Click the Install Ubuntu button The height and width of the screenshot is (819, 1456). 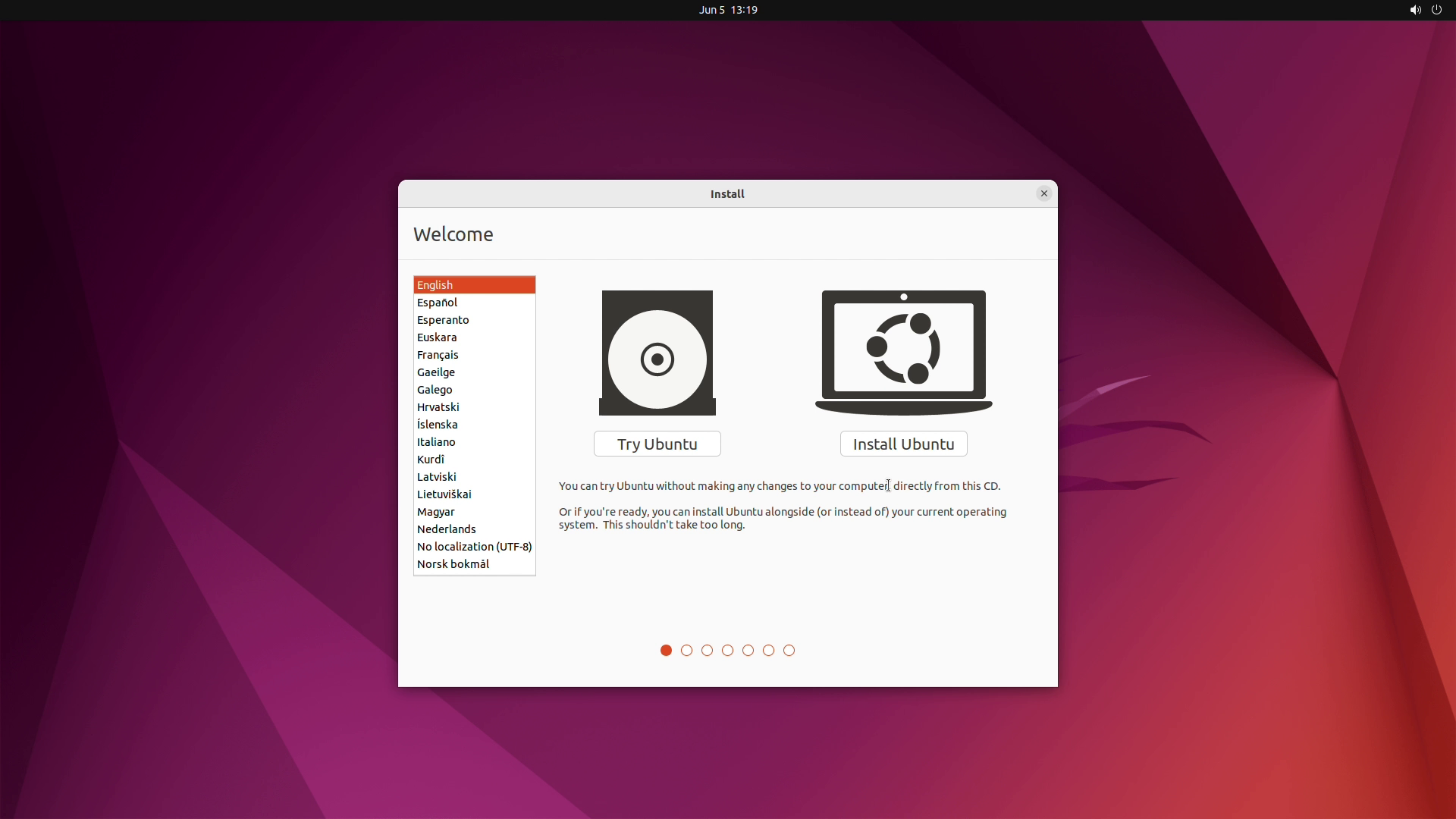pyautogui.click(x=903, y=443)
